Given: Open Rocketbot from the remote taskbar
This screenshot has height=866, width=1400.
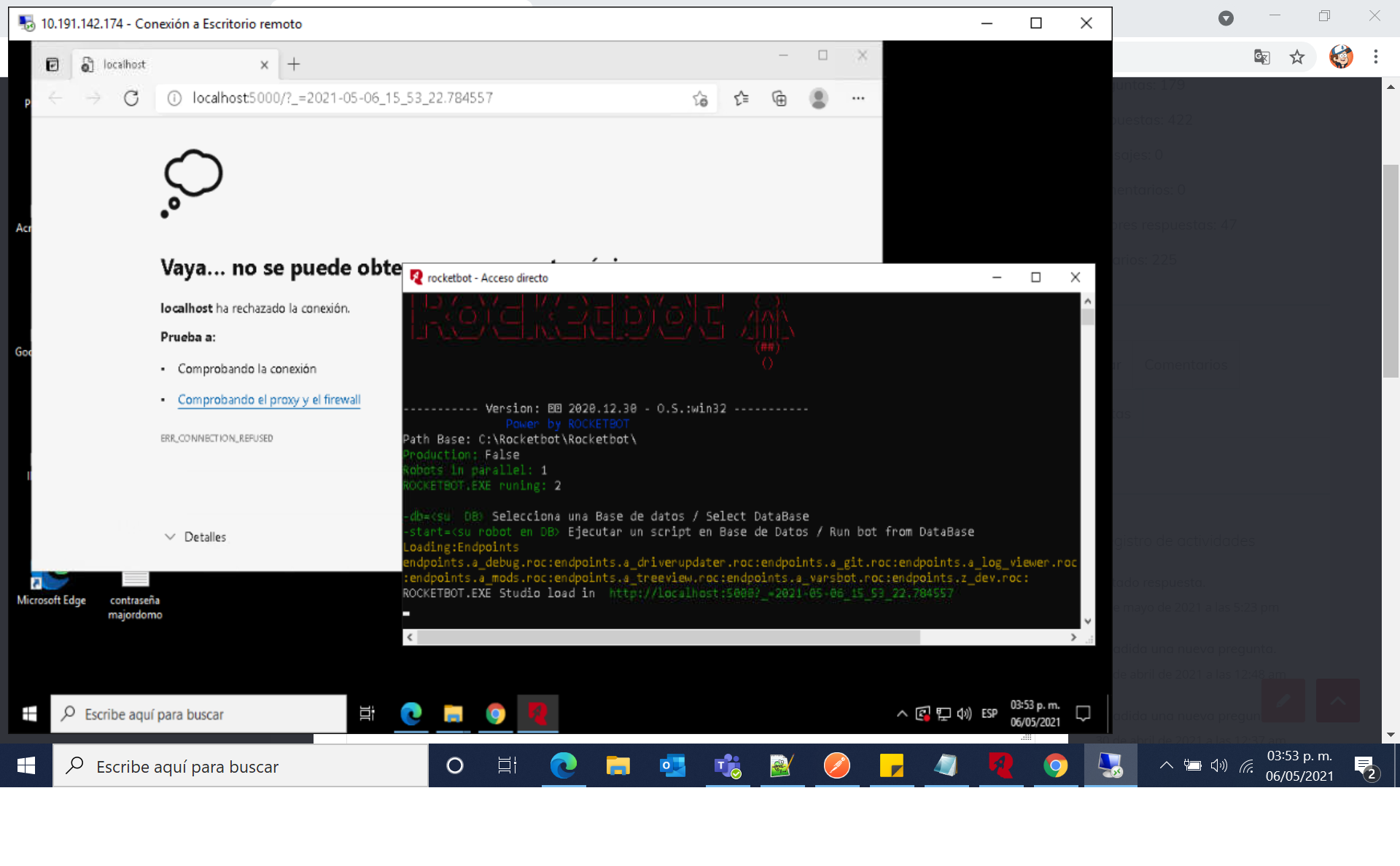Looking at the screenshot, I should [x=537, y=714].
